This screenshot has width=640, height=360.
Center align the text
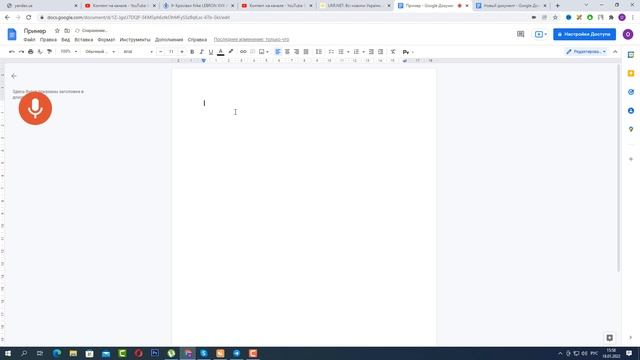pyautogui.click(x=287, y=52)
